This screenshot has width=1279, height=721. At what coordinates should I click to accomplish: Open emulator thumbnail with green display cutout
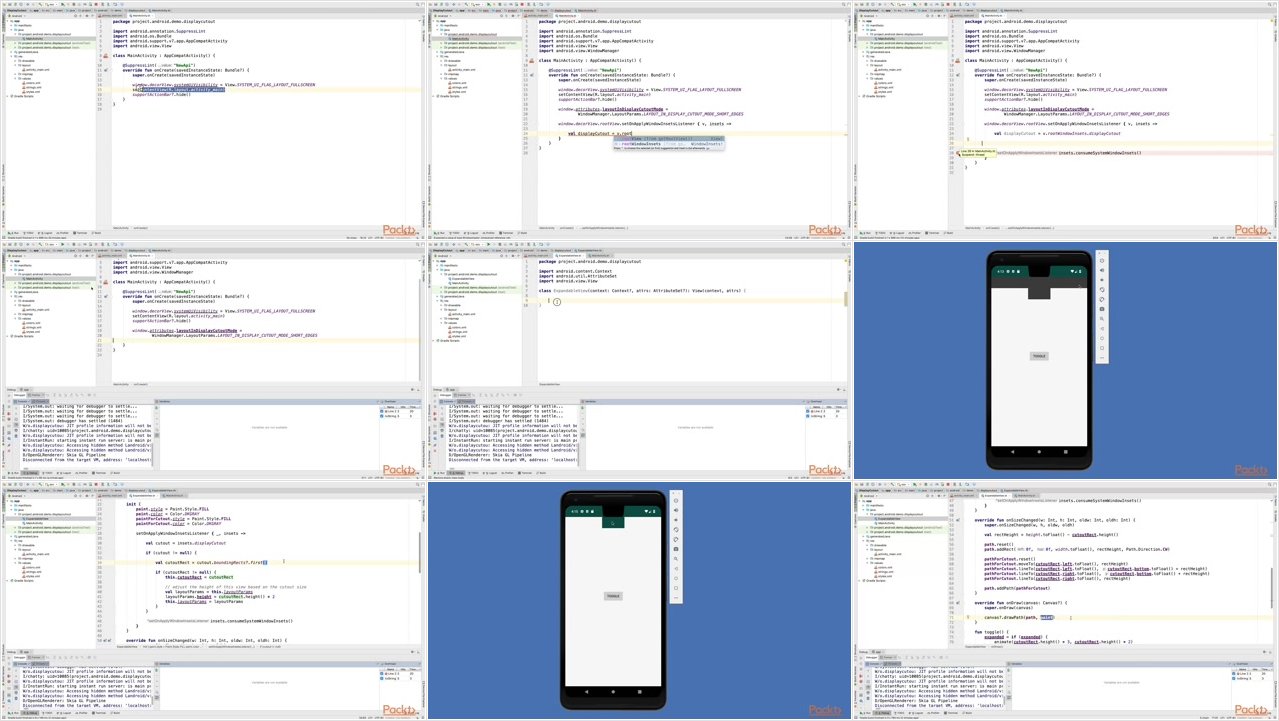click(639, 600)
